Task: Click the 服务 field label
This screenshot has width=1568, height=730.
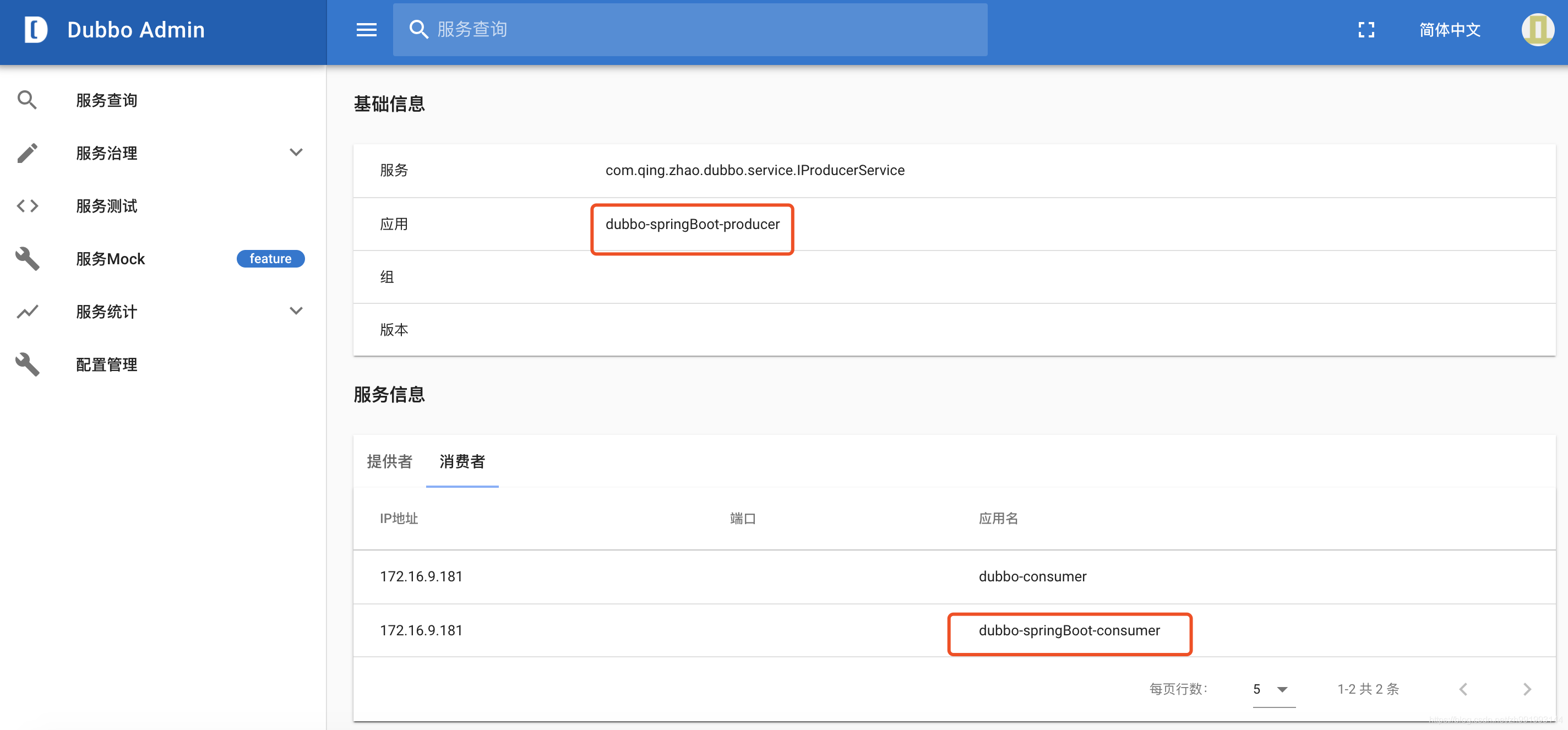Action: click(x=394, y=171)
